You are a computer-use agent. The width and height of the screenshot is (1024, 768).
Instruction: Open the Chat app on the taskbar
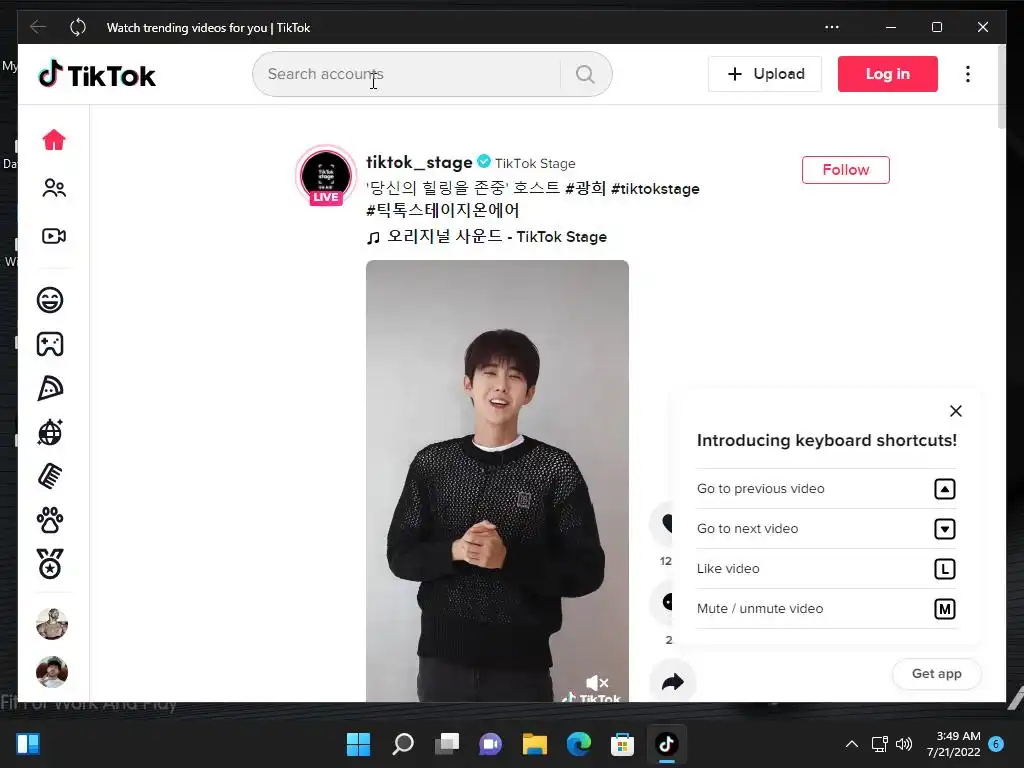coord(490,744)
